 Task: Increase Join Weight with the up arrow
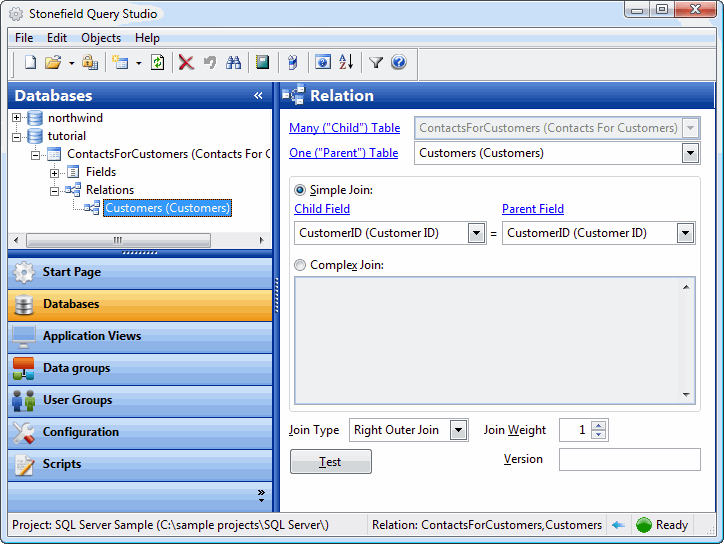(x=598, y=425)
